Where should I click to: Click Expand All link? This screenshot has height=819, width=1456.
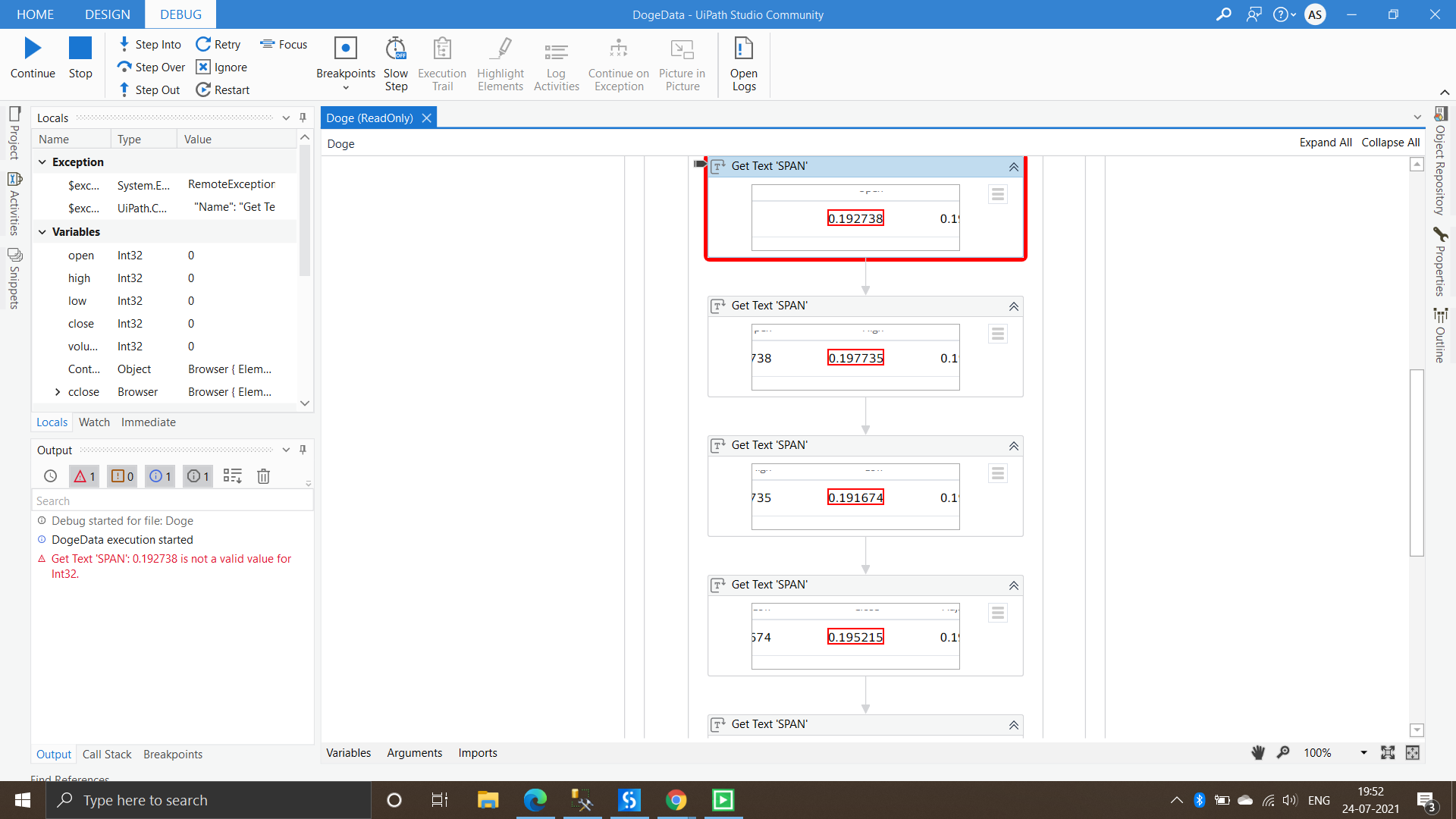point(1325,143)
